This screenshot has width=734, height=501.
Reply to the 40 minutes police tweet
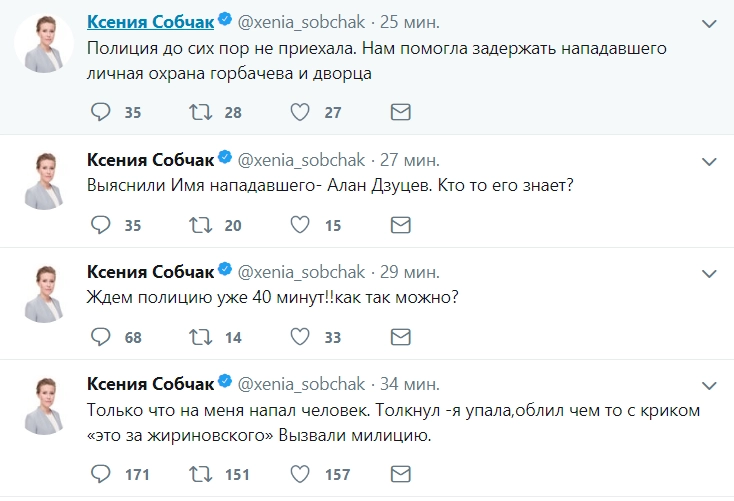[x=100, y=337]
